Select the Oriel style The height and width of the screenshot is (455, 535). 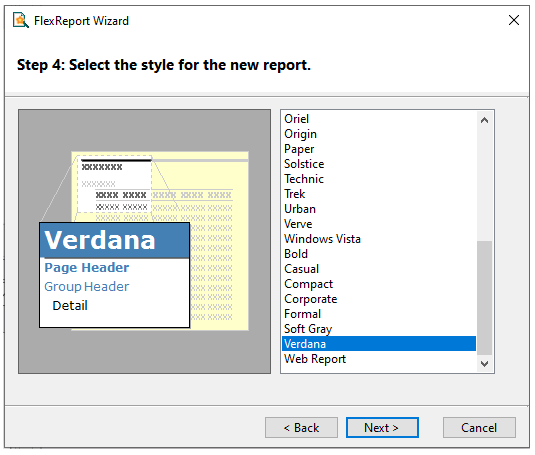pyautogui.click(x=379, y=119)
